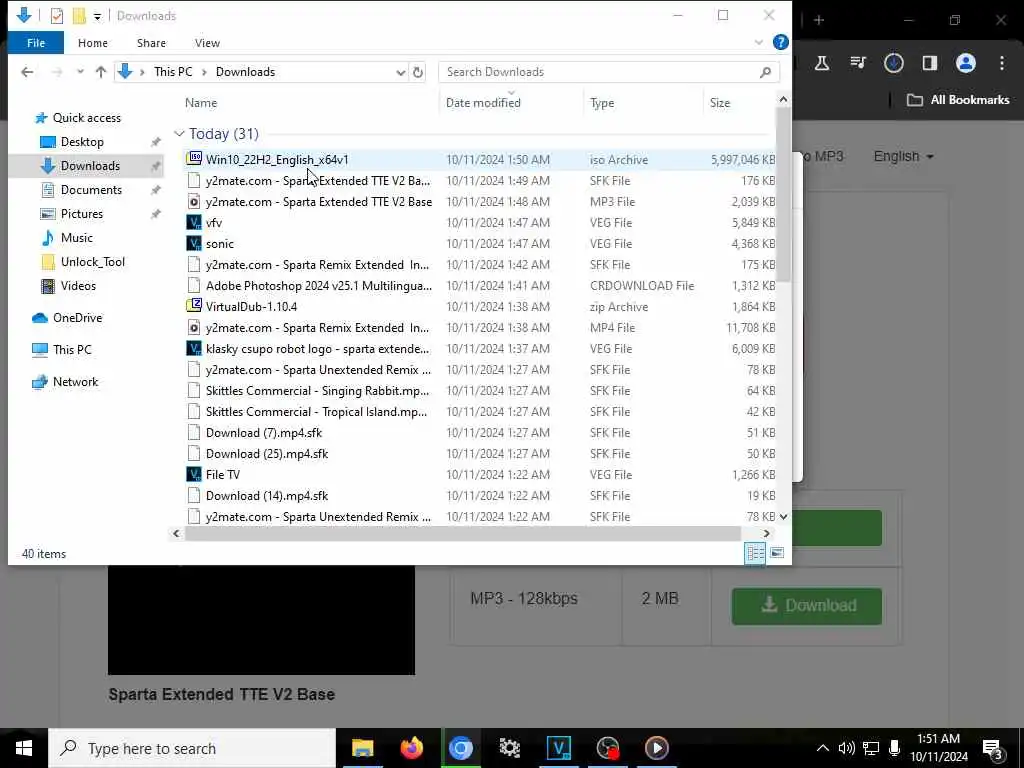Open the Recent locations dropdown arrow
The height and width of the screenshot is (768, 1024).
click(x=80, y=72)
